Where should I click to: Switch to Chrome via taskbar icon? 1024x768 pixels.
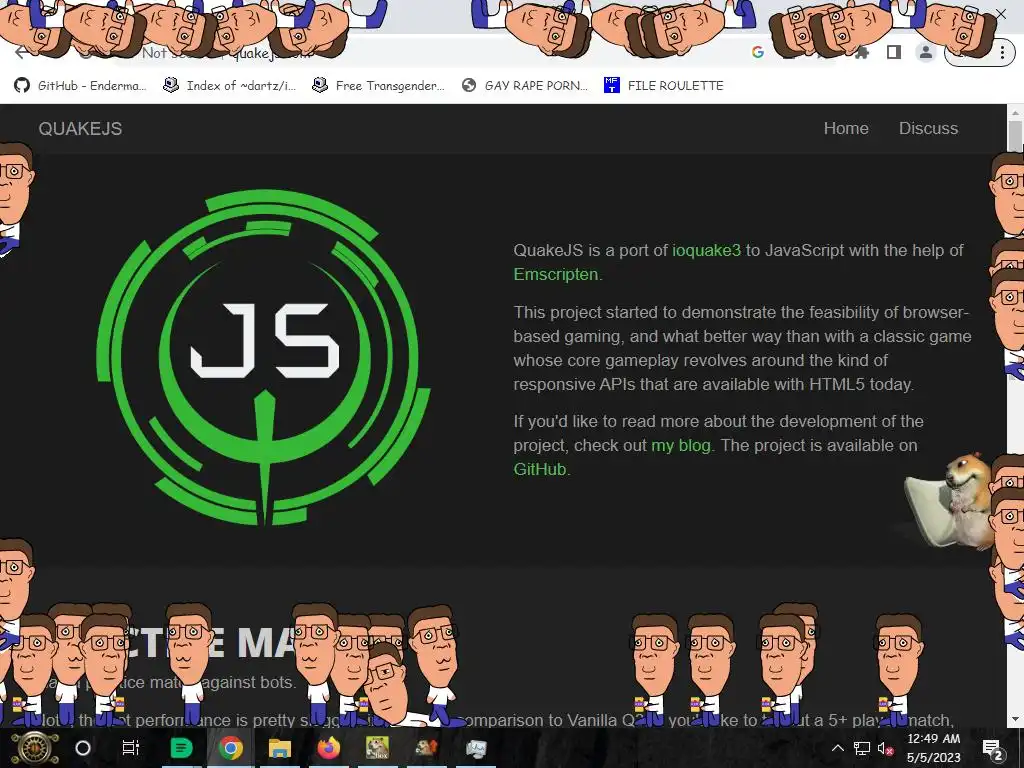click(231, 748)
